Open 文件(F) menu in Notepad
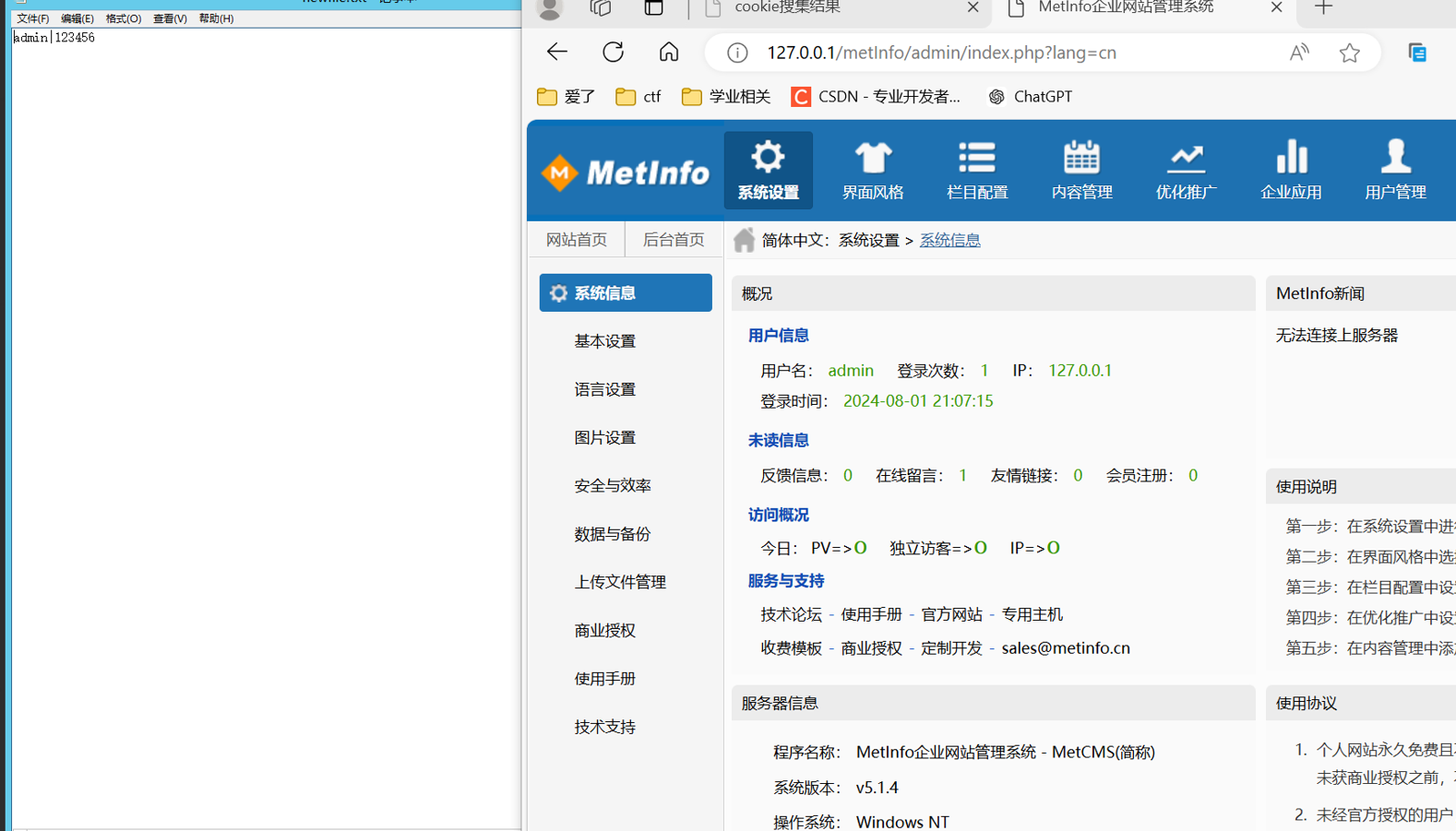 (32, 18)
